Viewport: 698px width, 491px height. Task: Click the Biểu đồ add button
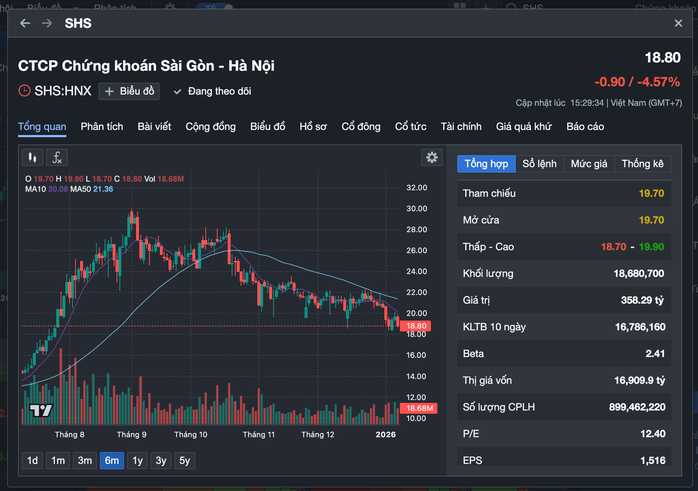(129, 91)
